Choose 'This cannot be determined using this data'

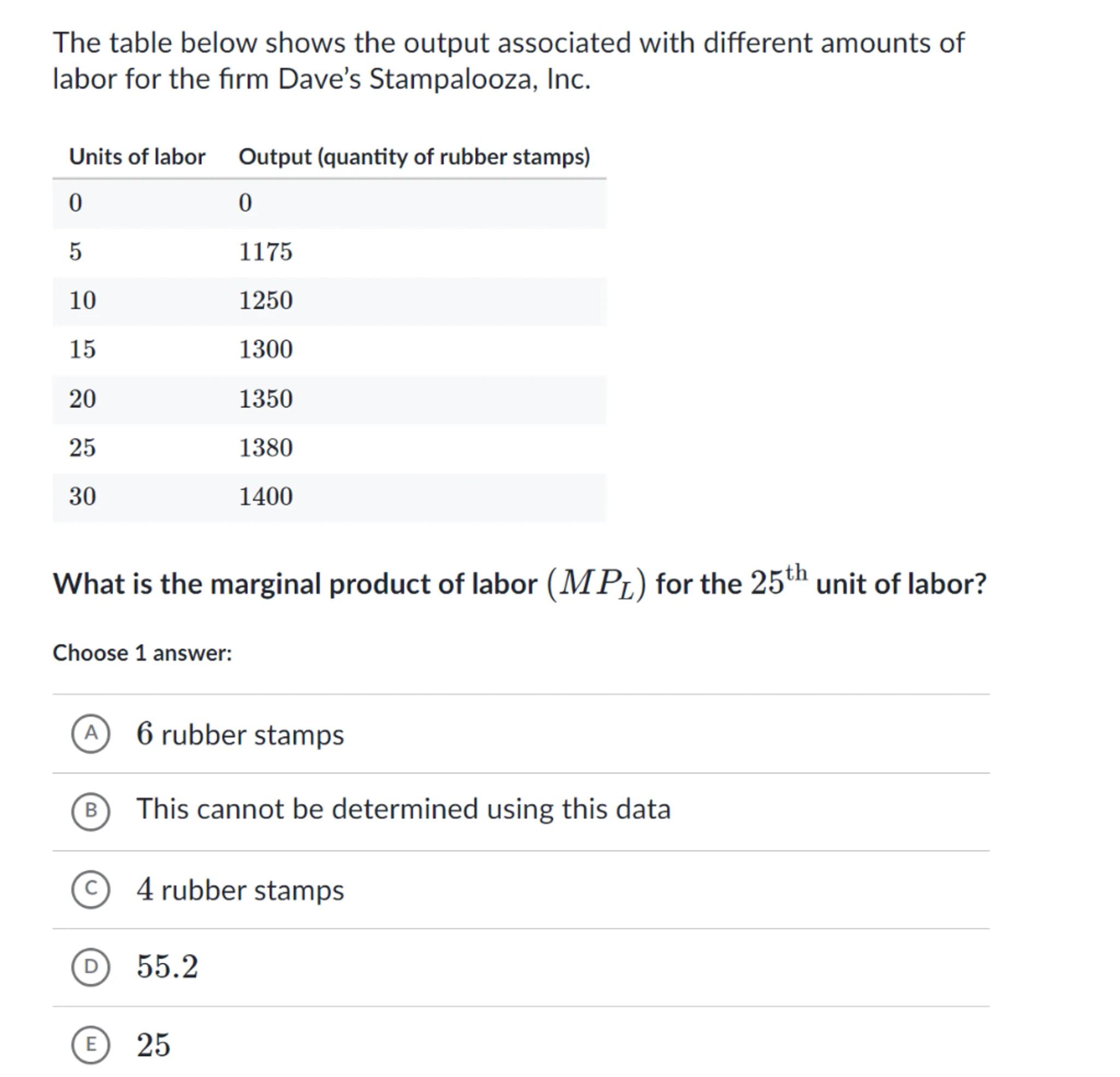pos(403,810)
